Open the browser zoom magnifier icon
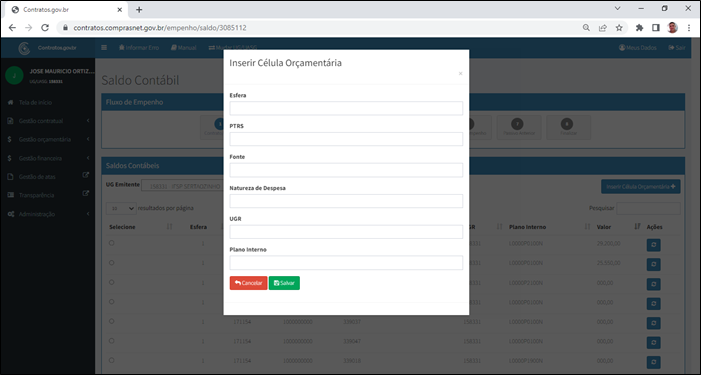The width and height of the screenshot is (701, 375). 586,28
